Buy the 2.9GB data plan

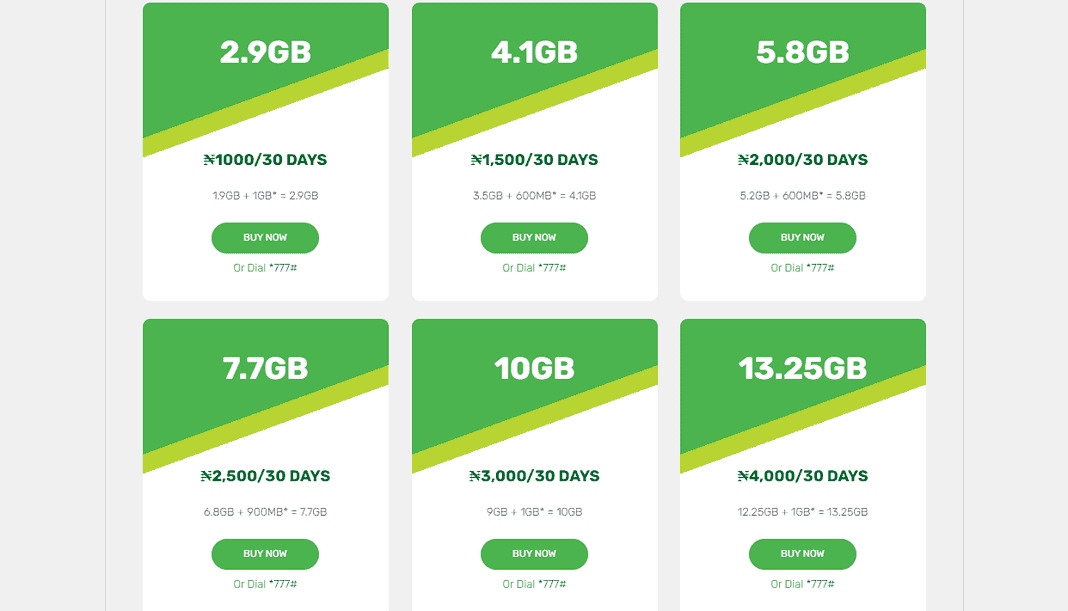264,237
